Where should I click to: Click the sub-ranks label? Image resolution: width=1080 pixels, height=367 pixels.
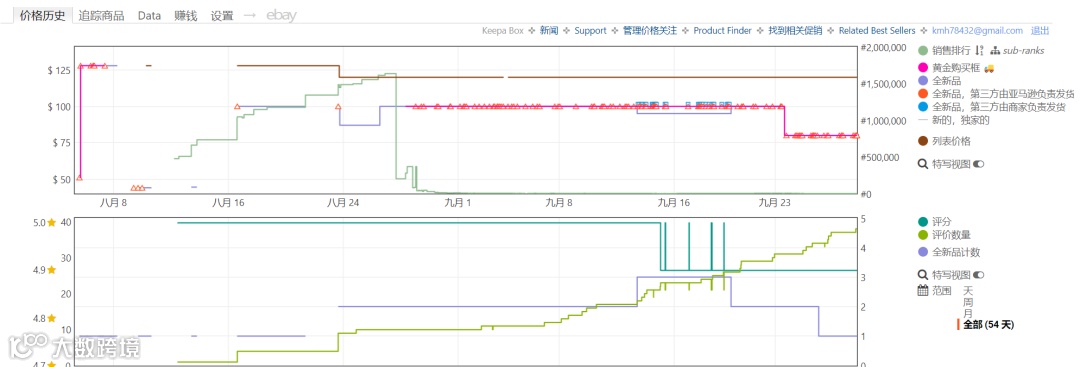point(1023,50)
